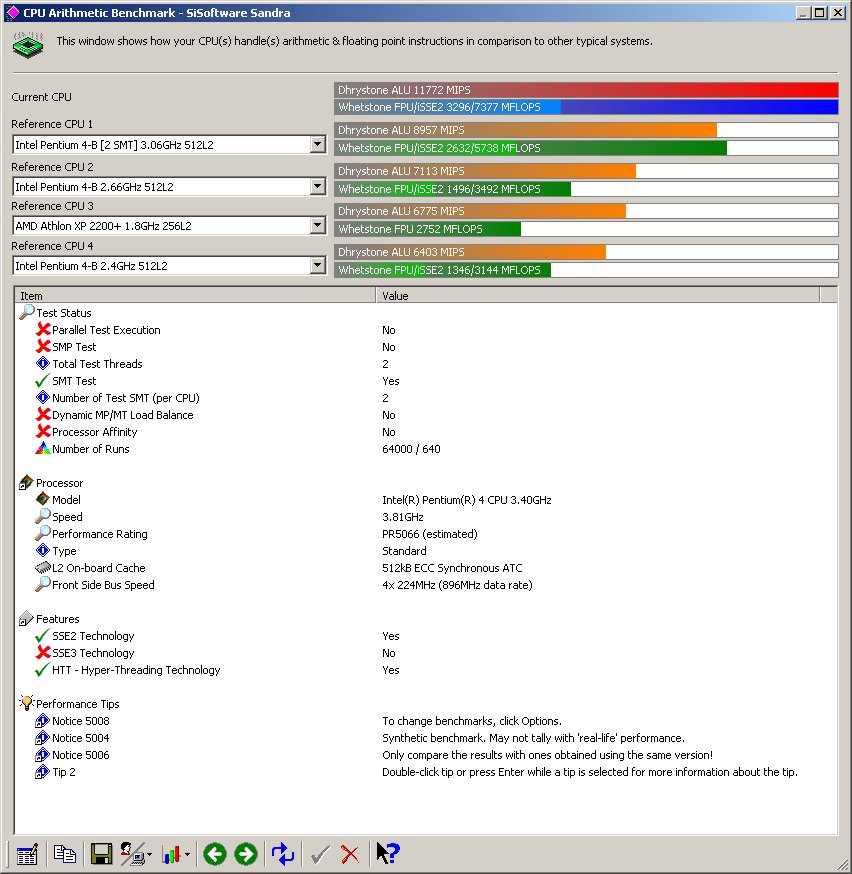Click Dhrystone ALU 7113 MIPS bar
The height and width of the screenshot is (874, 852).
(586, 171)
